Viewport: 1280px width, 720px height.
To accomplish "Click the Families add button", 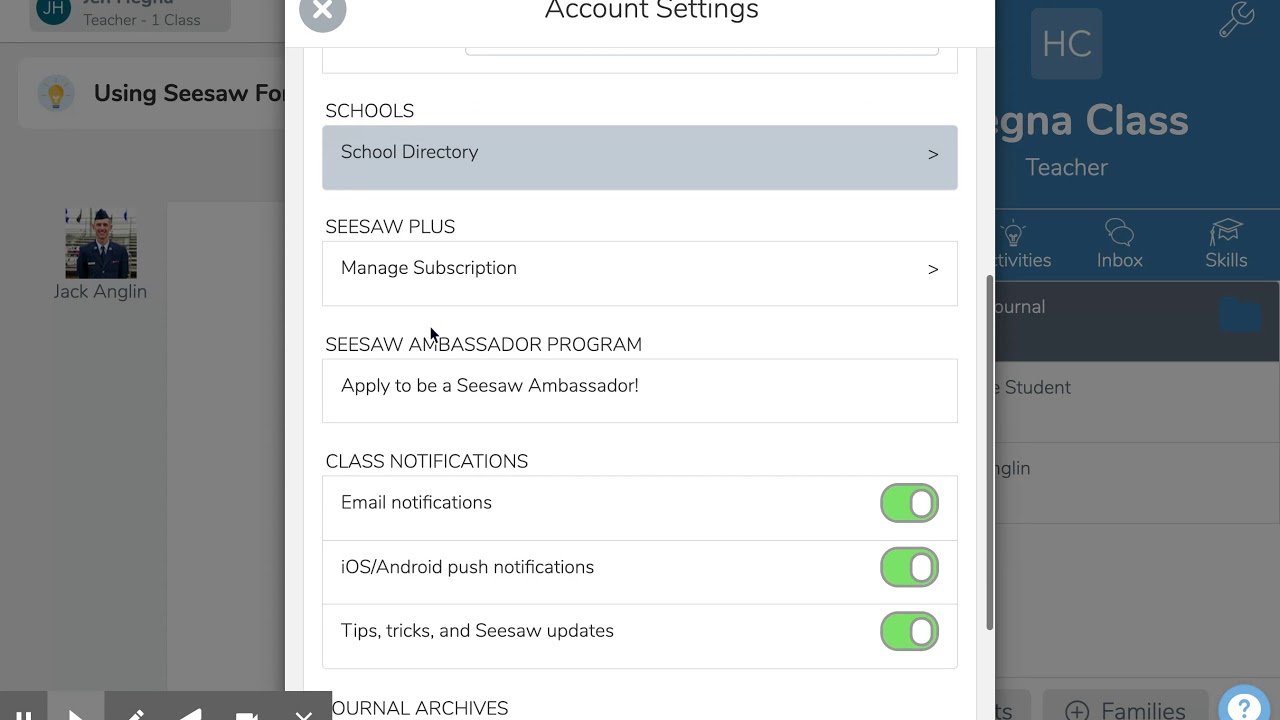I will [1126, 706].
